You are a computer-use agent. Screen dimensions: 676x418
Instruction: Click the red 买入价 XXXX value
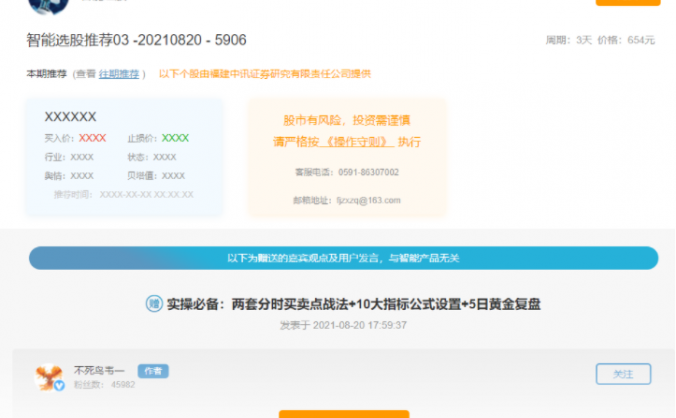pyautogui.click(x=92, y=138)
